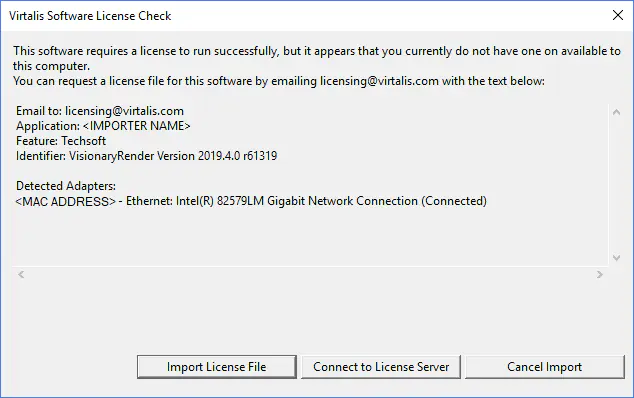Click the dialog title bar text
Image resolution: width=634 pixels, height=398 pixels.
[90, 16]
